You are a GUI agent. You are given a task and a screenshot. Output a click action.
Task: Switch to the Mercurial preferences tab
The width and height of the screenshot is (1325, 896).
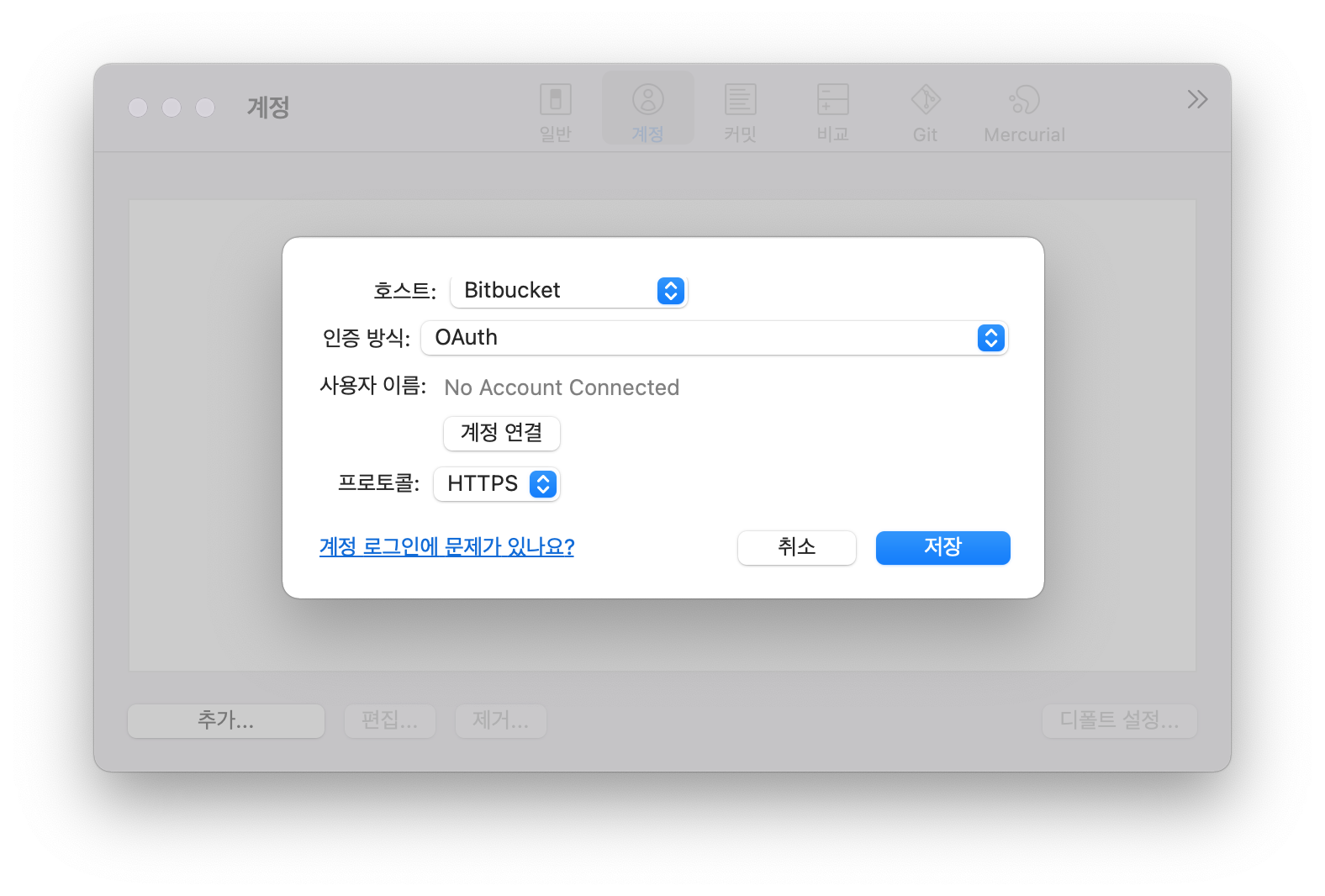pyautogui.click(x=1024, y=113)
